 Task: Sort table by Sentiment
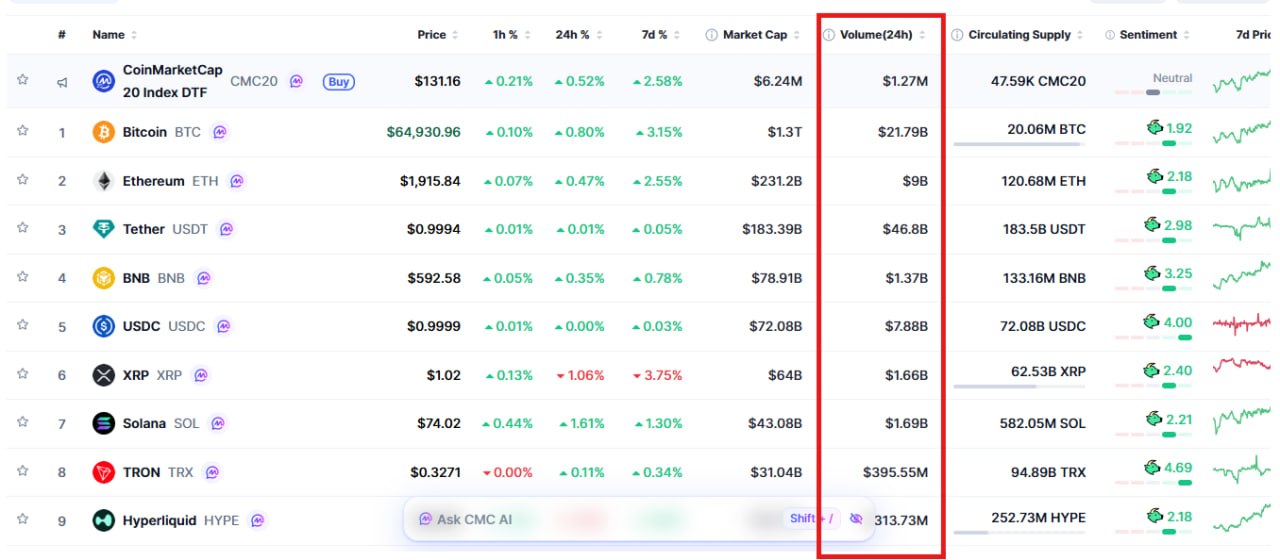[x=1156, y=35]
